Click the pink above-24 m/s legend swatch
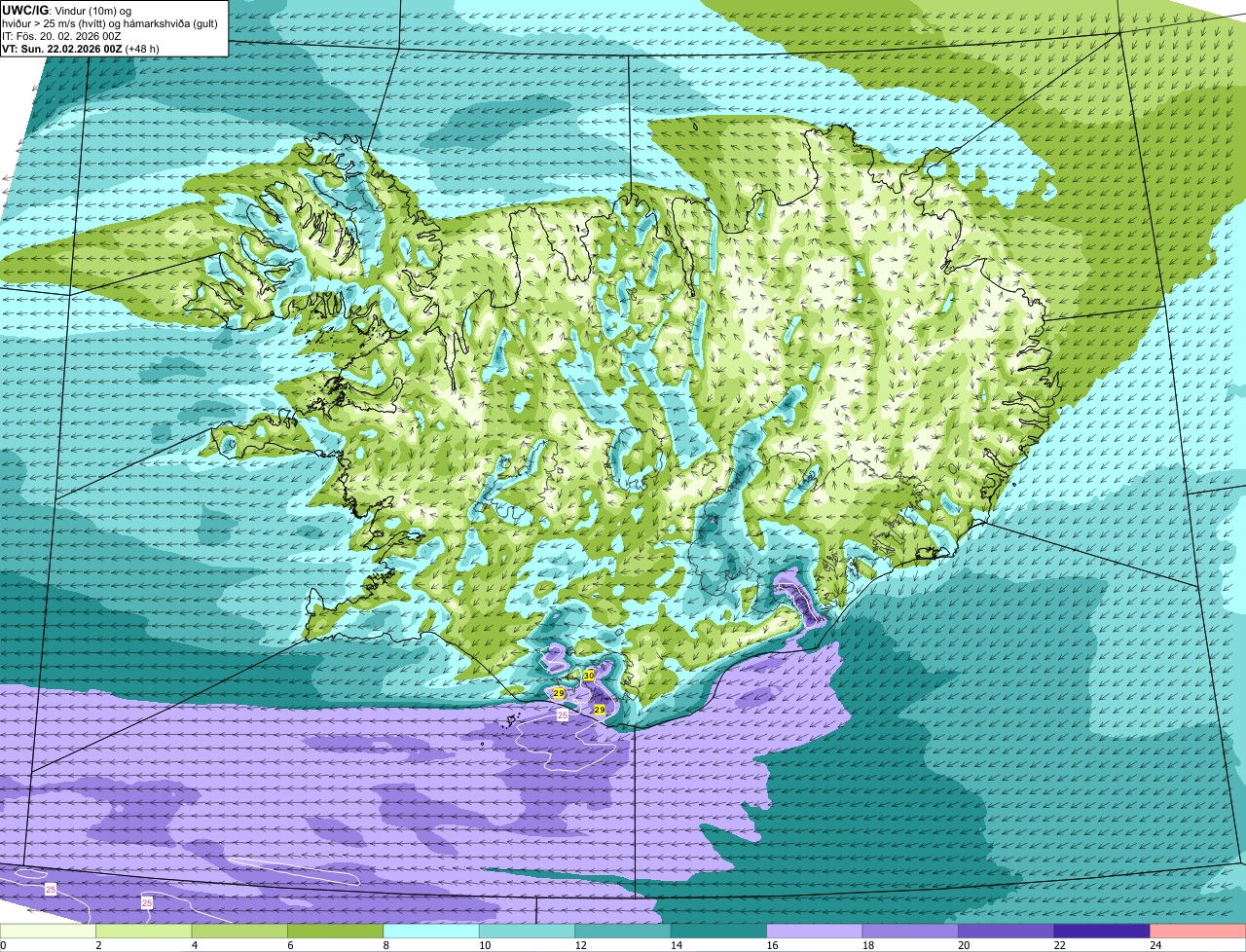Screen dimensions: 1246x952 pos(1198,932)
